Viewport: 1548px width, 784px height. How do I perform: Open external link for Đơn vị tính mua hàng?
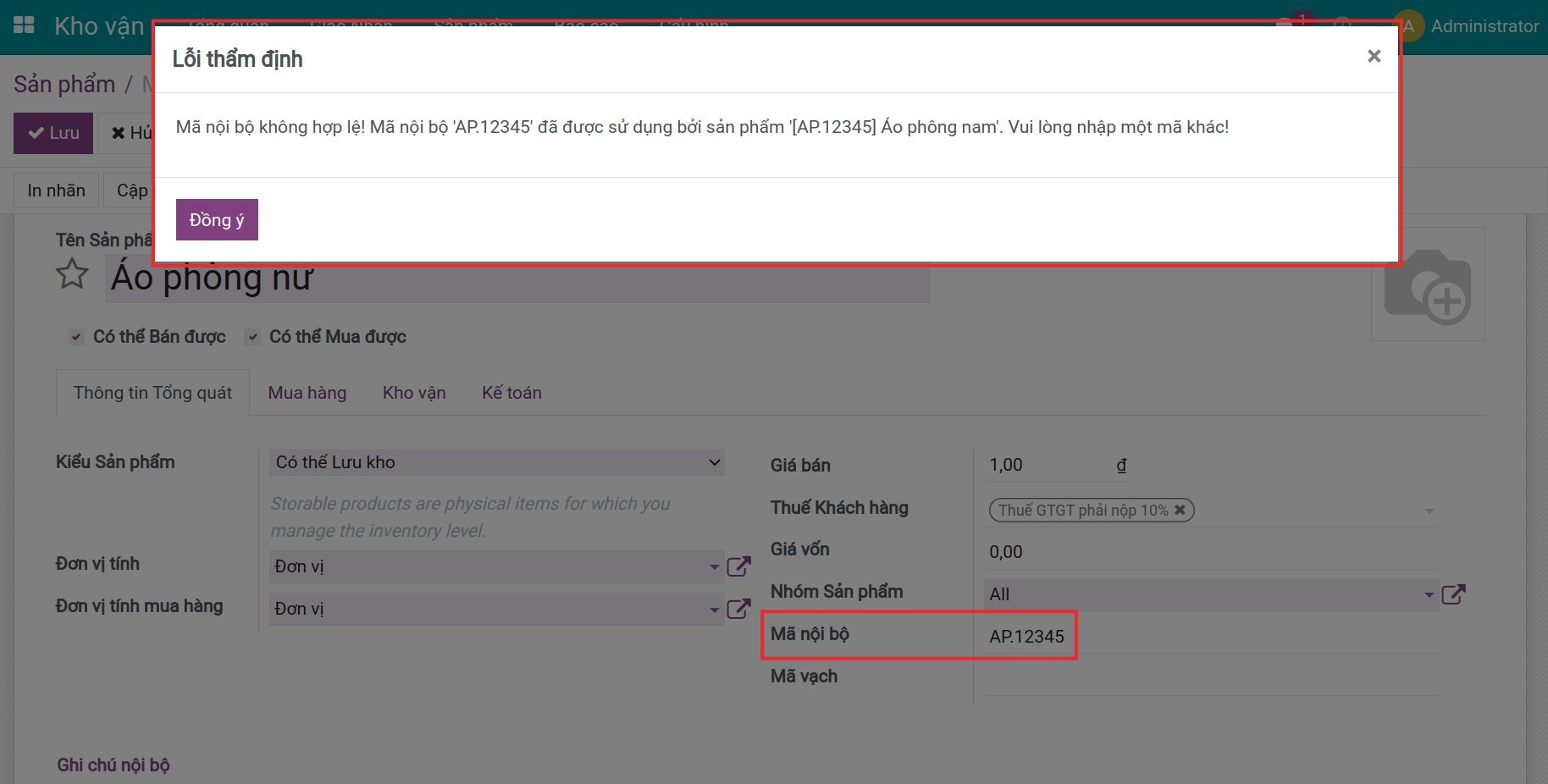(x=738, y=608)
